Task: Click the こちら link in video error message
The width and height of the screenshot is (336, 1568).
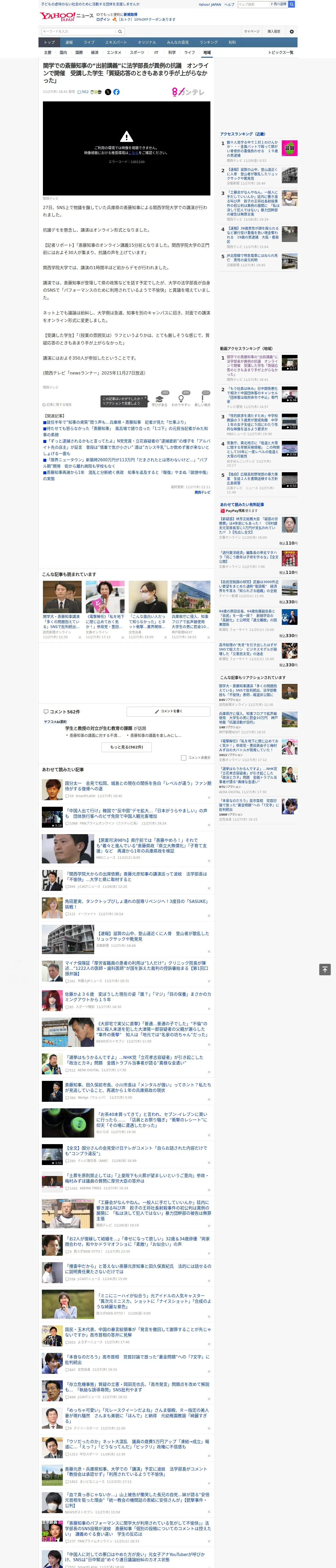Action: pyautogui.click(x=133, y=153)
